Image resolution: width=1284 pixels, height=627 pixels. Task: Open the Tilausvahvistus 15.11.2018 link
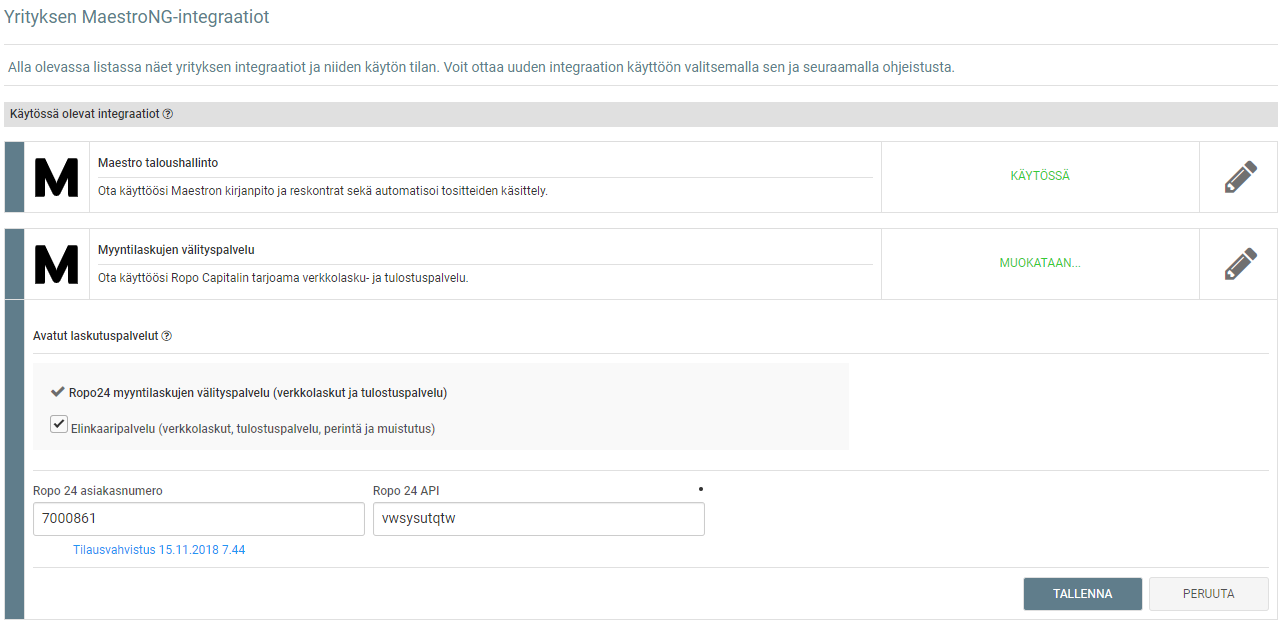tap(159, 550)
